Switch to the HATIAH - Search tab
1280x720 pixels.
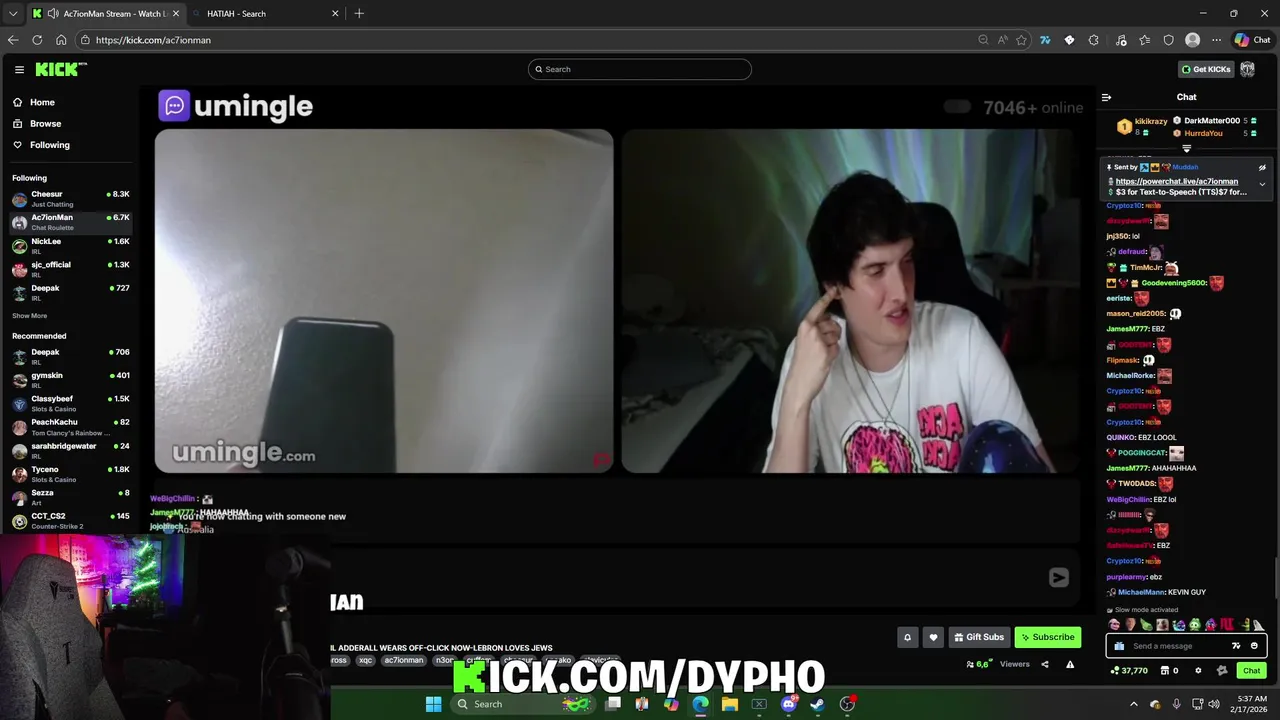coord(264,14)
